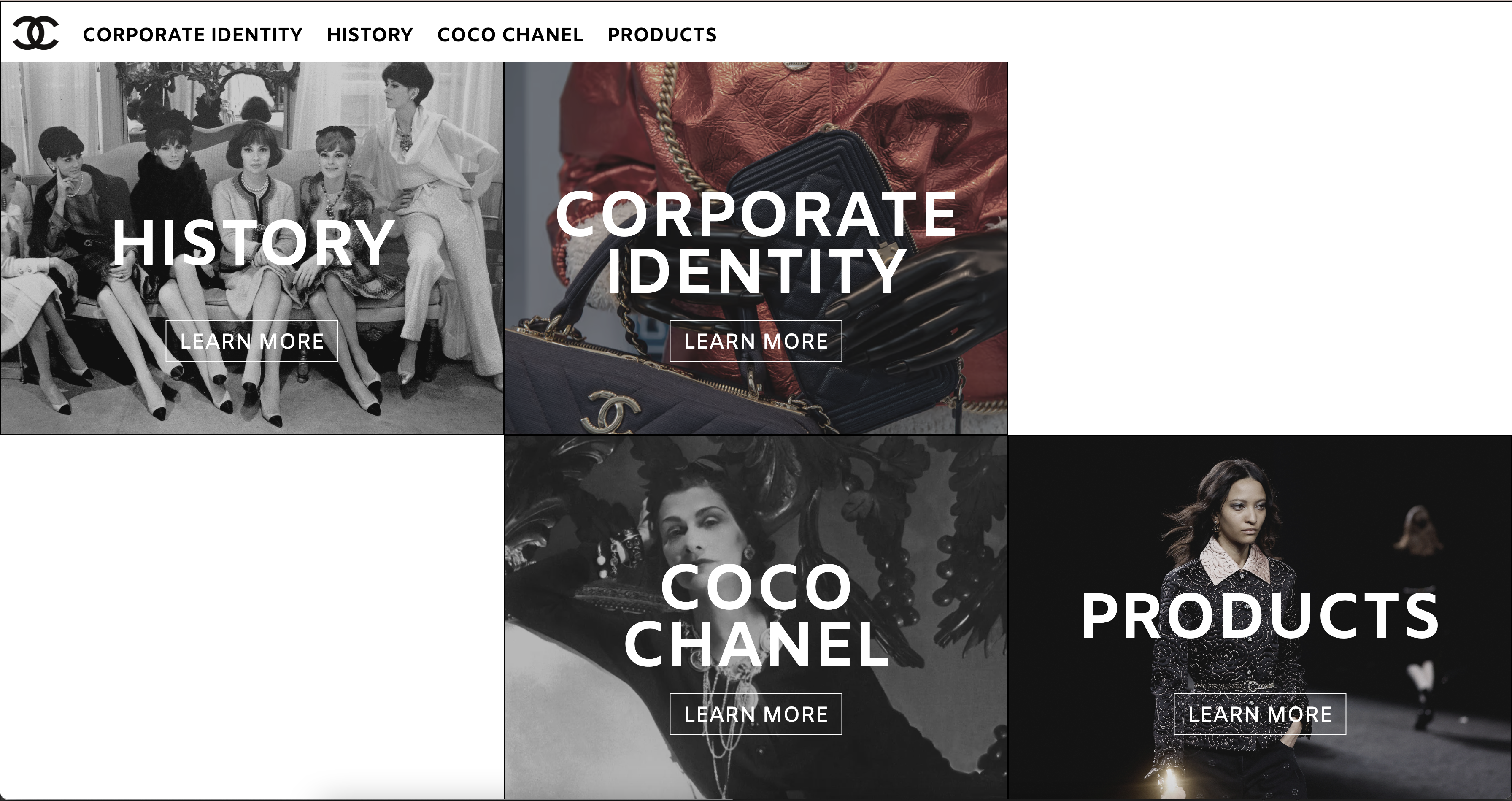Screen dimensions: 1512x801
Task: Click Learn More on the Products tile
Action: (x=1260, y=714)
